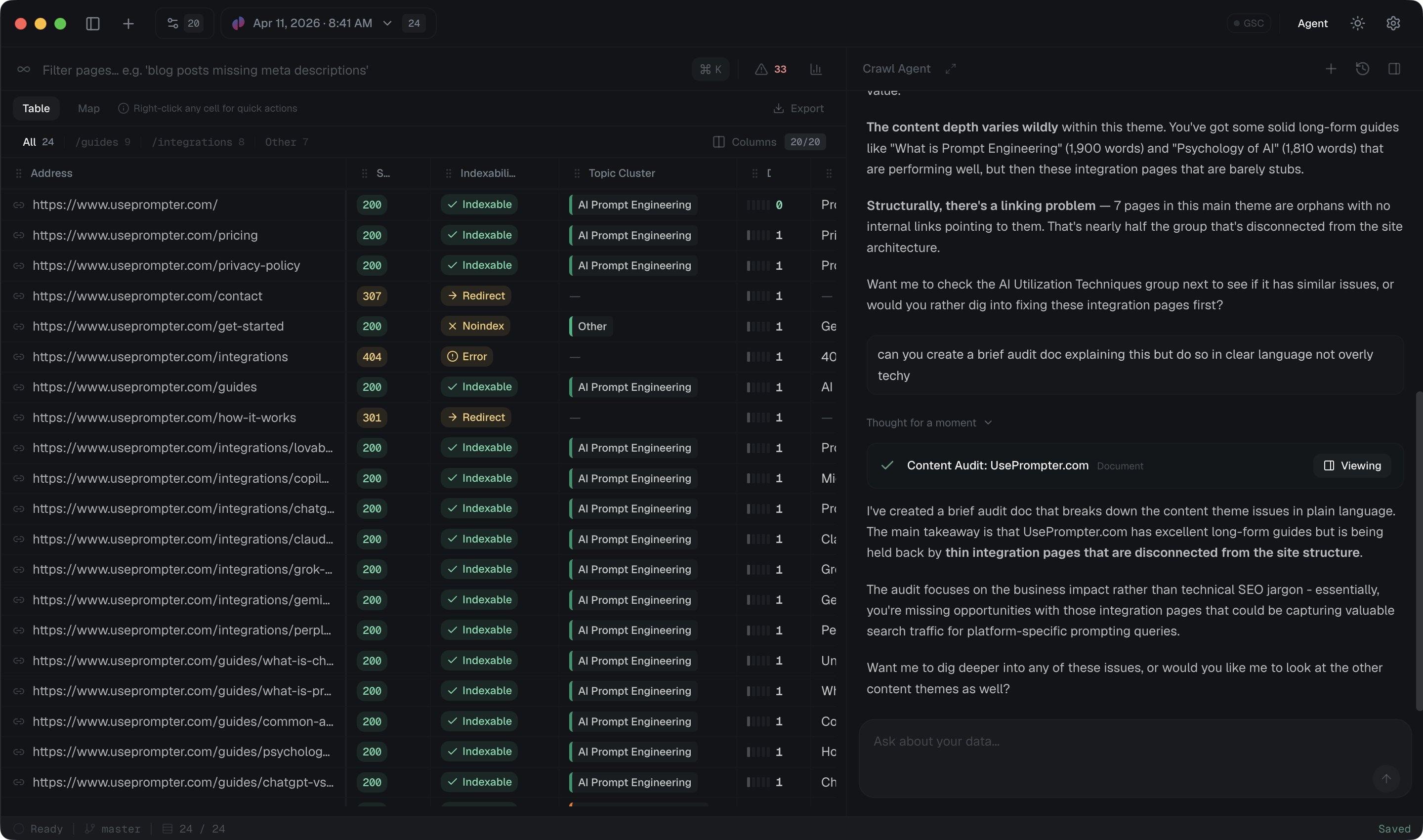Click the master branch indicator
Image resolution: width=1423 pixels, height=840 pixels.
coord(113,829)
